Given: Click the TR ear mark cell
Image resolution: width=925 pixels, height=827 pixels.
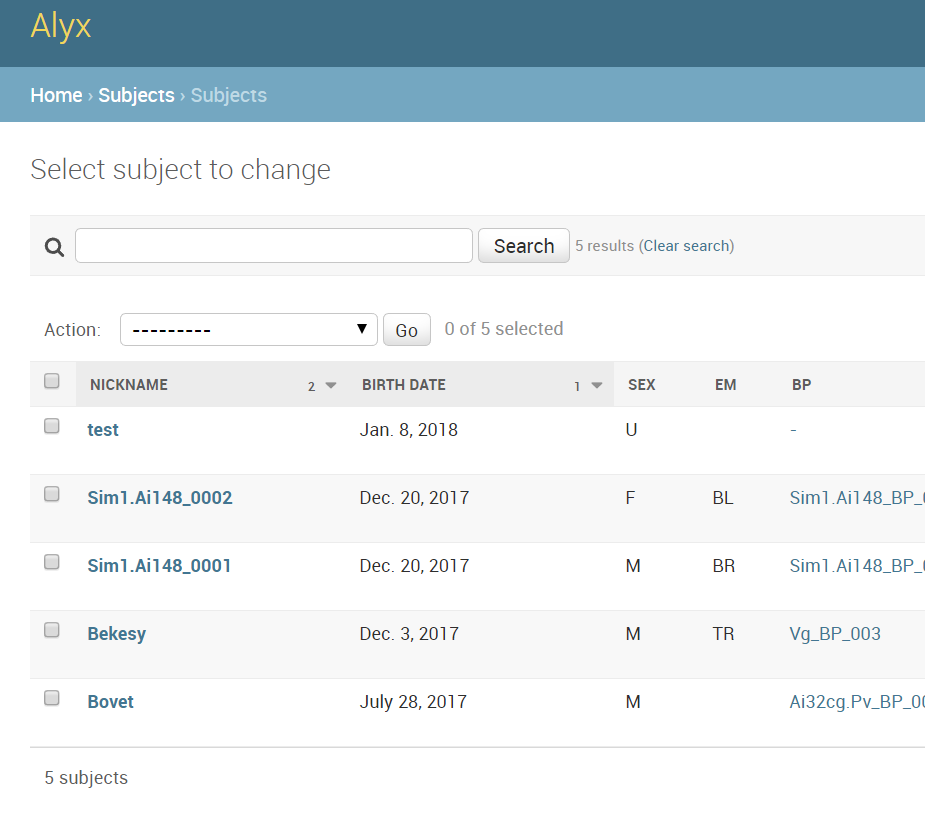Looking at the screenshot, I should 723,634.
